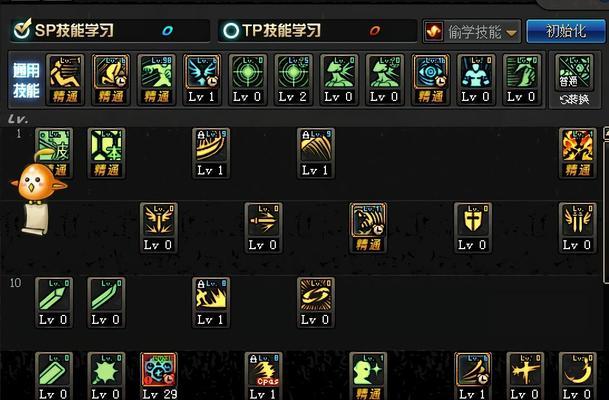Select the flame skill icon marked 精通
This screenshot has width=609, height=400.
coord(578,153)
